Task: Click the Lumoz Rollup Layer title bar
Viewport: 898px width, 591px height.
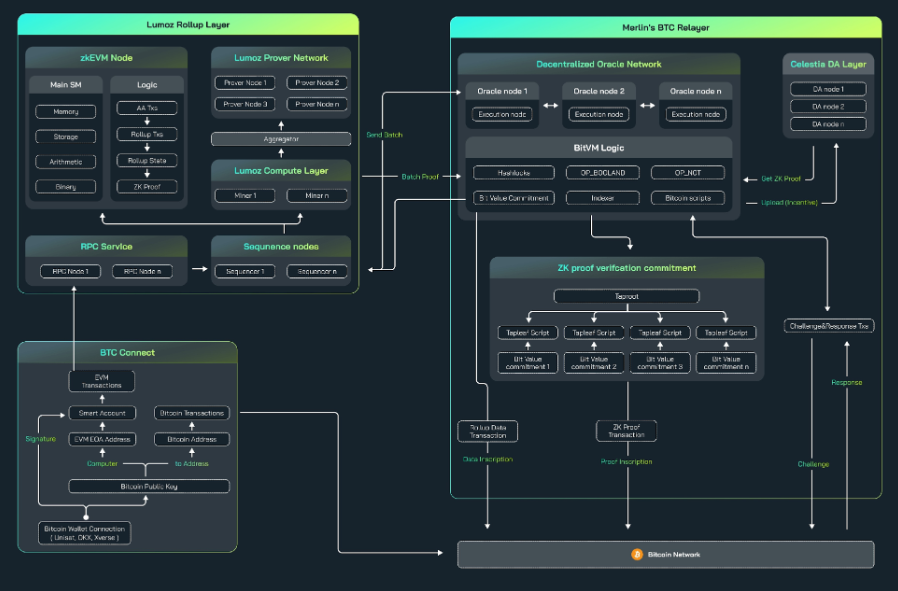Action: [x=188, y=22]
